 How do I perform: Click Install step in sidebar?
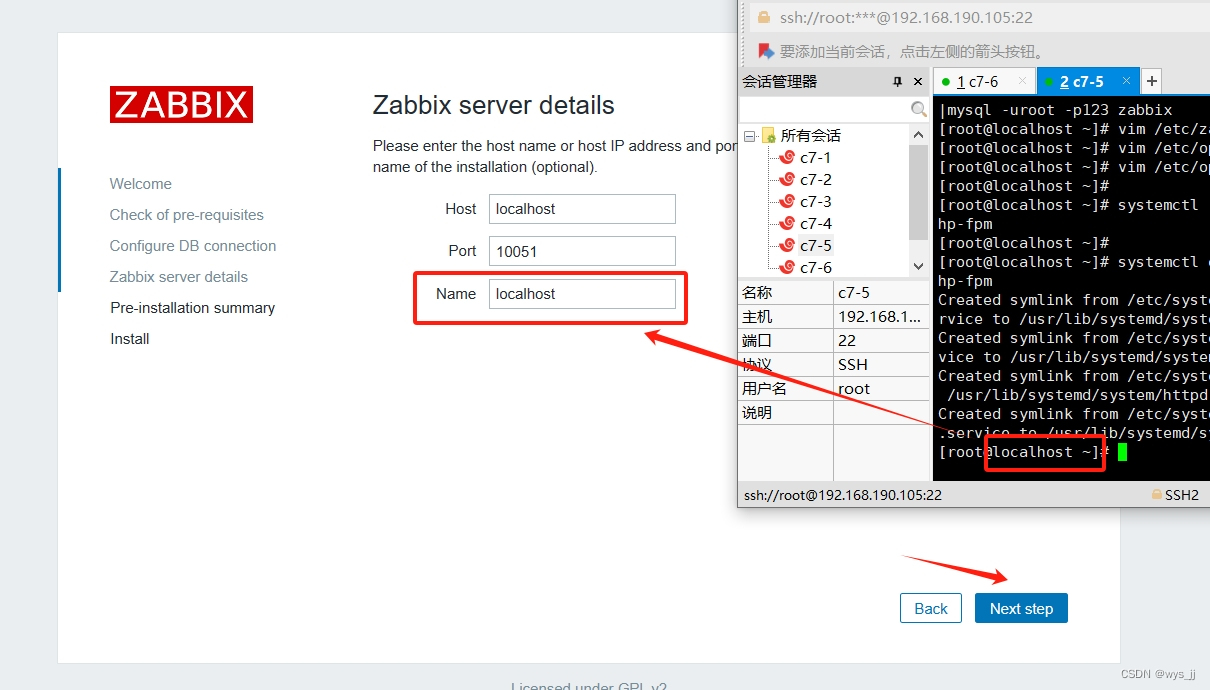coord(130,339)
